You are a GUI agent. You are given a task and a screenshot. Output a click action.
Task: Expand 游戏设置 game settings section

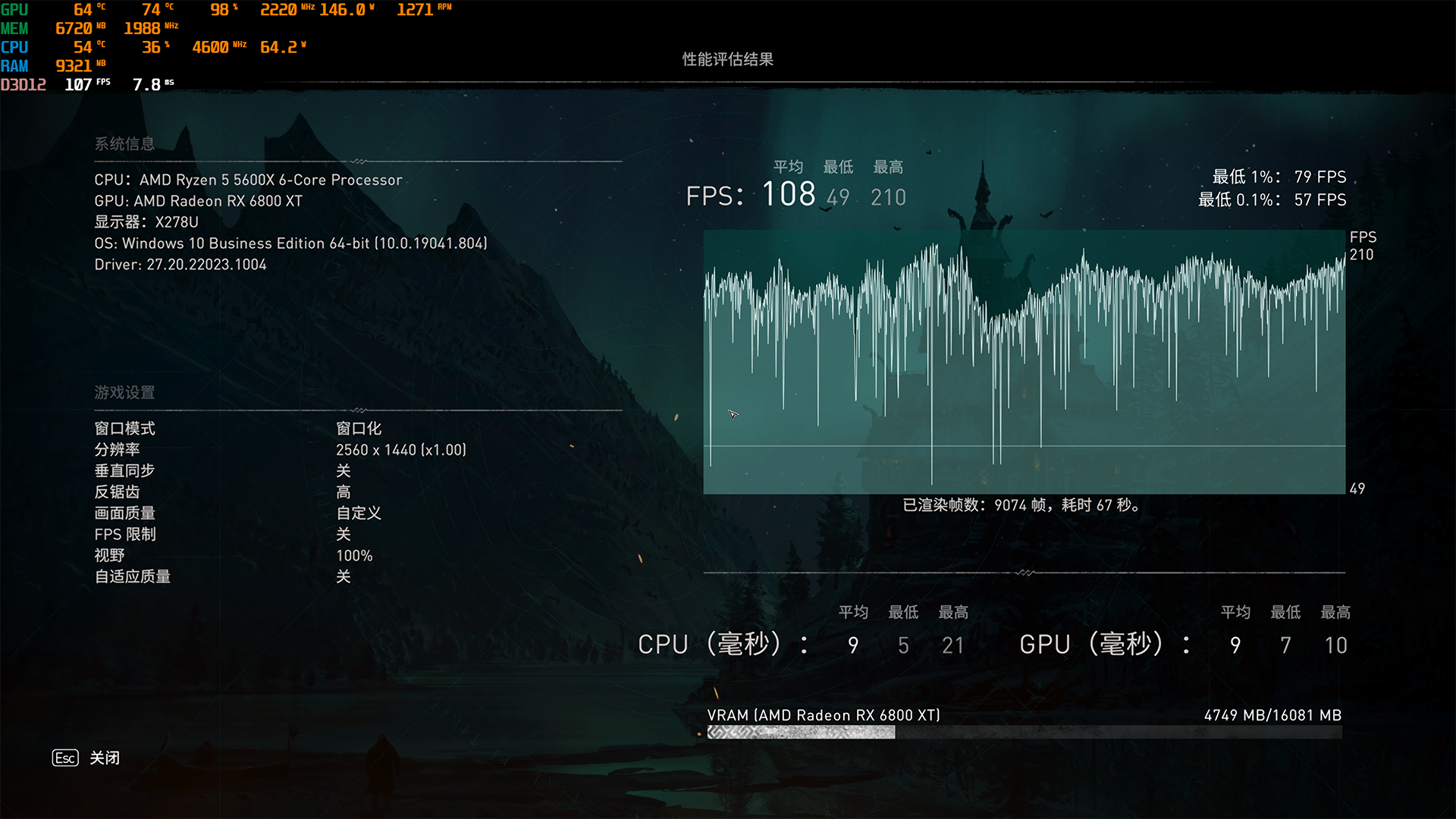click(124, 392)
